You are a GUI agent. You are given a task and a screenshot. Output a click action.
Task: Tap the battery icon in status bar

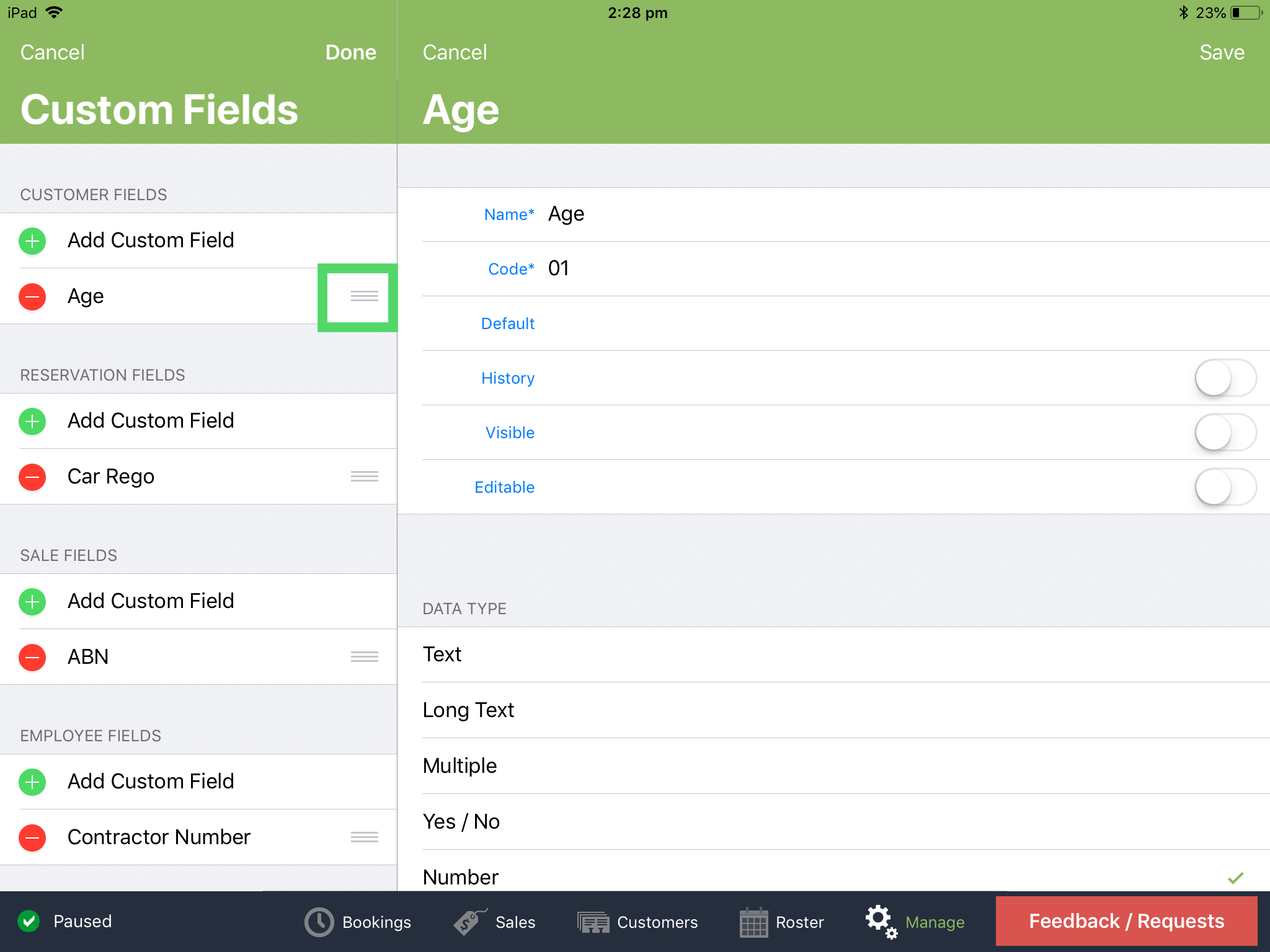1246,13
